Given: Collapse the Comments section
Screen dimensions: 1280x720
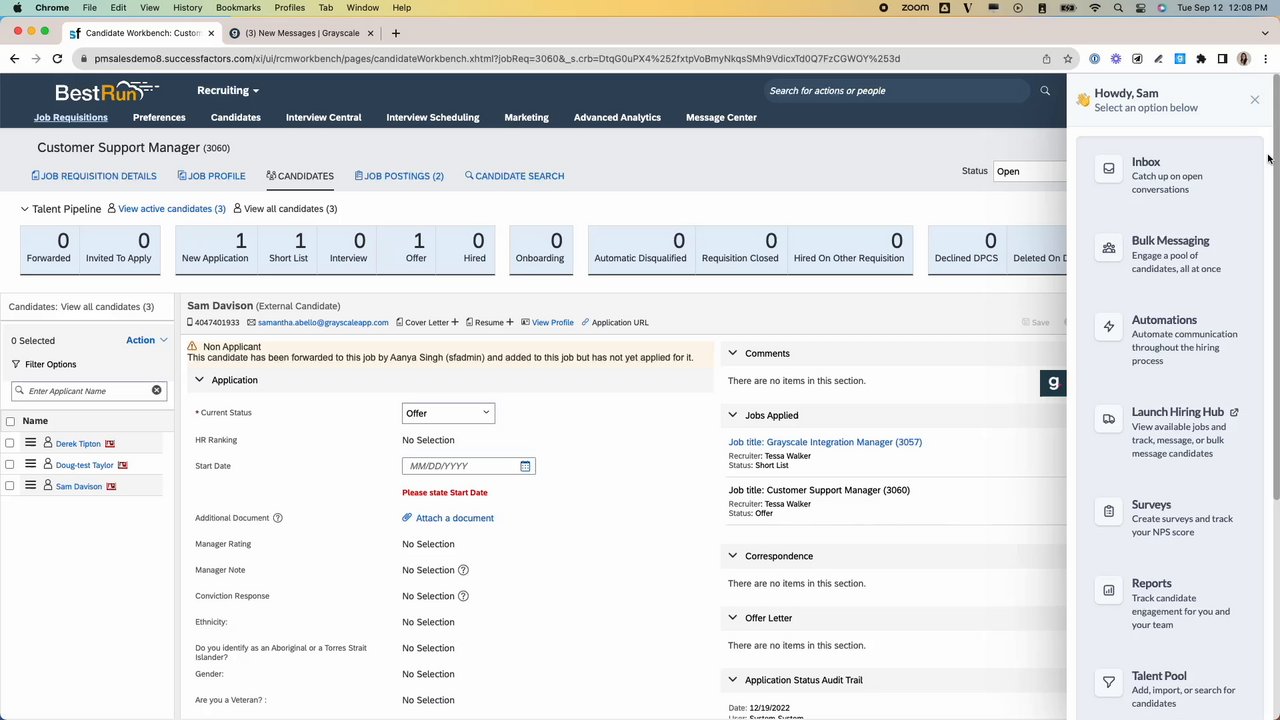Looking at the screenshot, I should (x=732, y=353).
